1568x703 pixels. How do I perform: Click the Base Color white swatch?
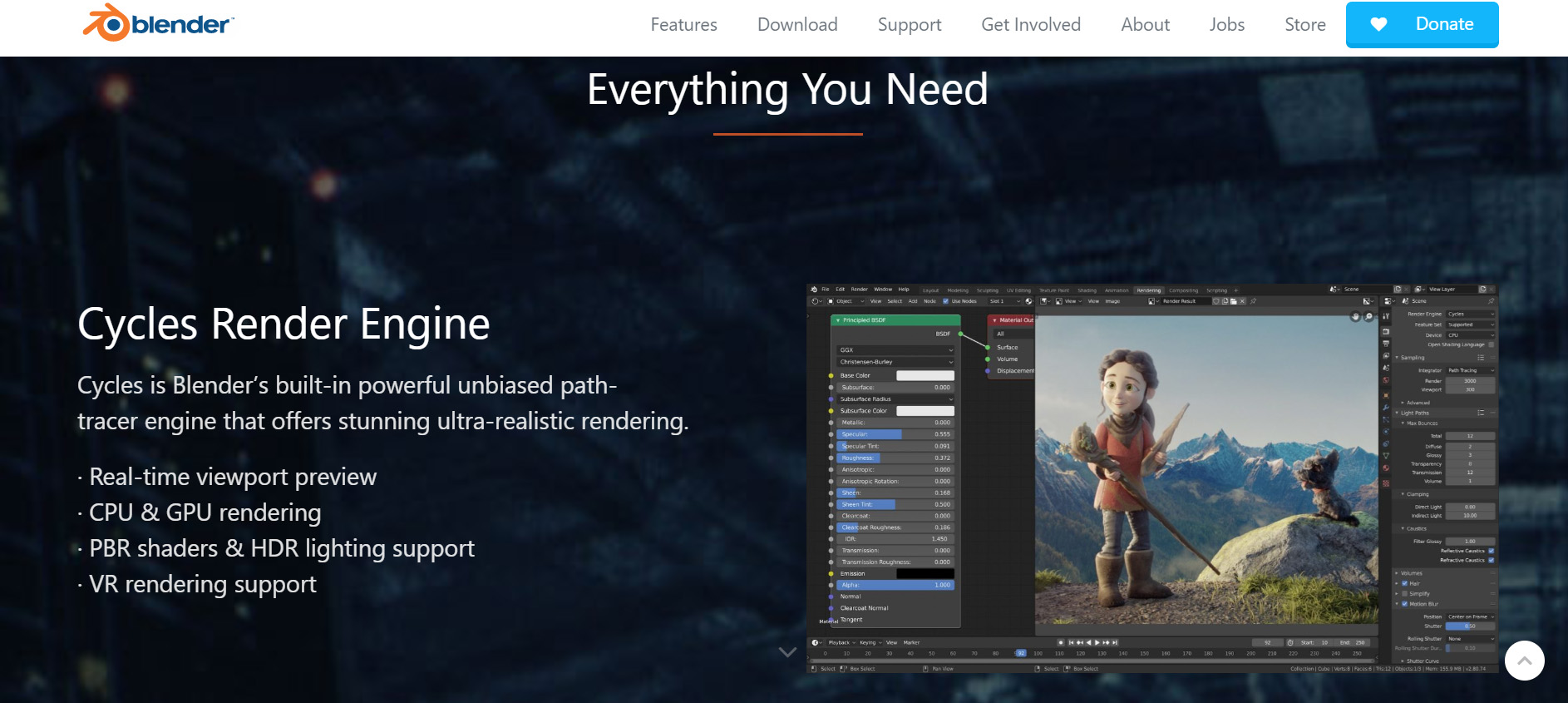(x=925, y=375)
